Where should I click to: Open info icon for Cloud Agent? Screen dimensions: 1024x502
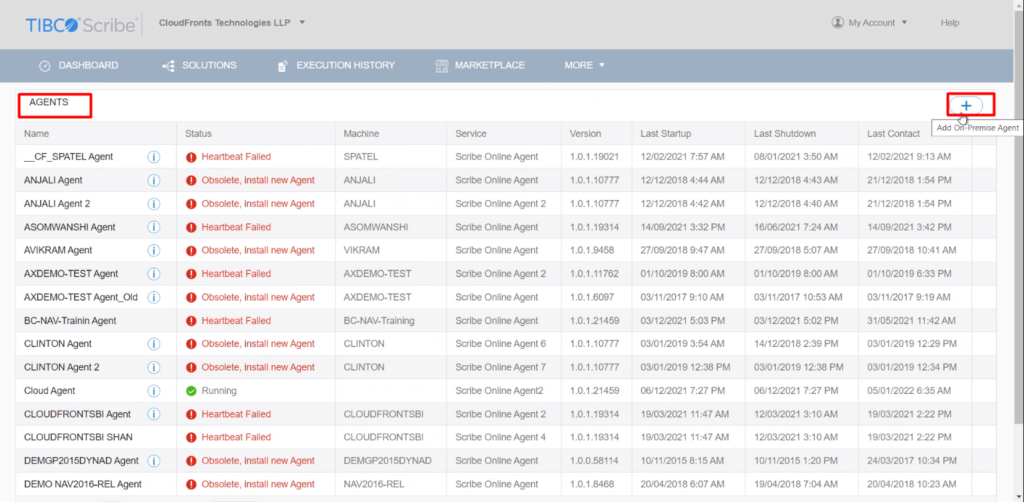click(153, 391)
